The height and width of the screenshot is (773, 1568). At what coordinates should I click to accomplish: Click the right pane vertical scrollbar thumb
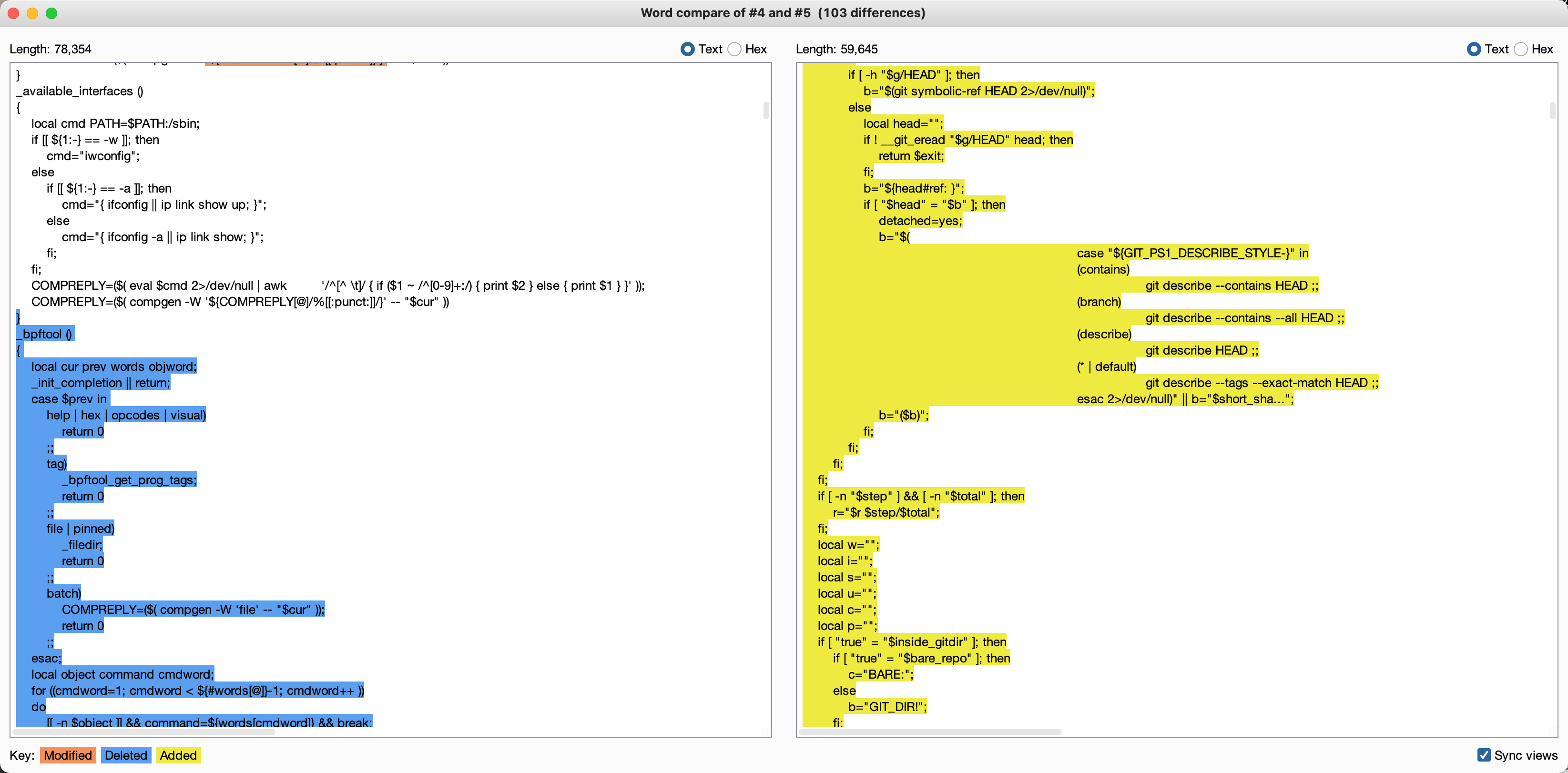coord(1552,110)
